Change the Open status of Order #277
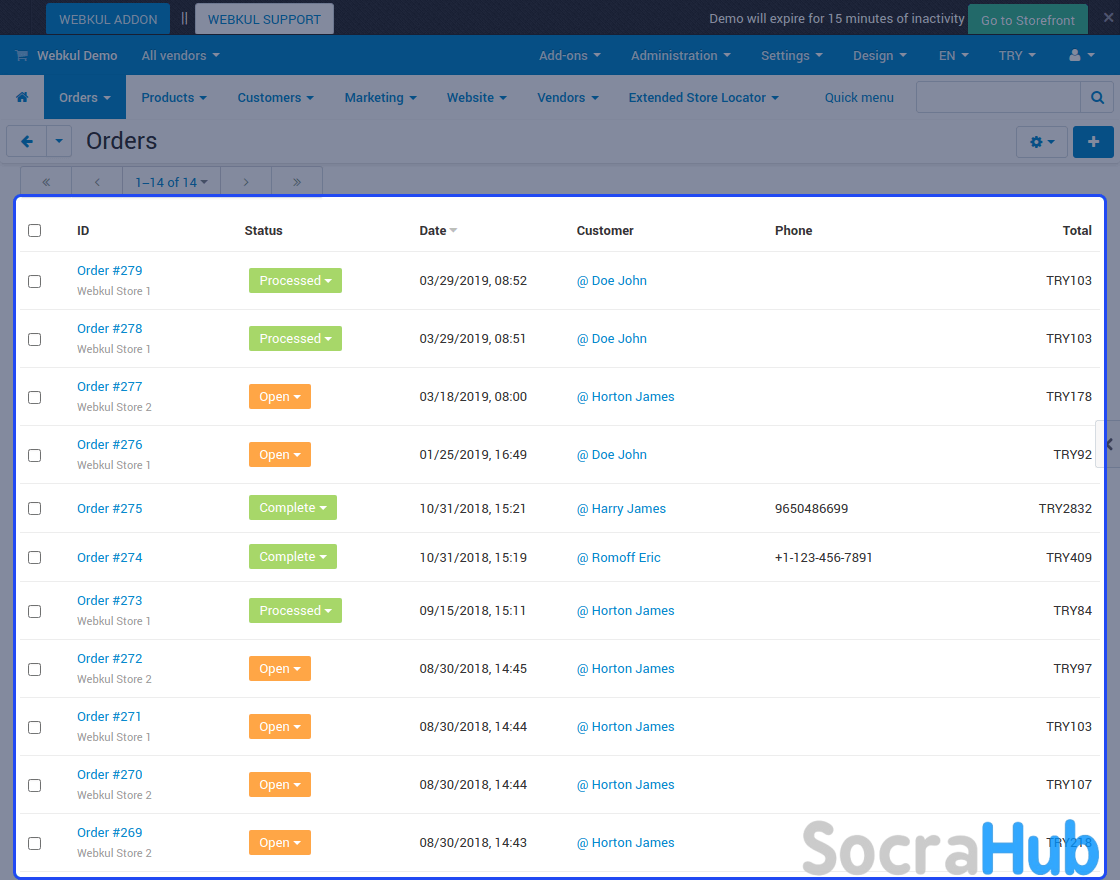The height and width of the screenshot is (880, 1120). pos(280,397)
